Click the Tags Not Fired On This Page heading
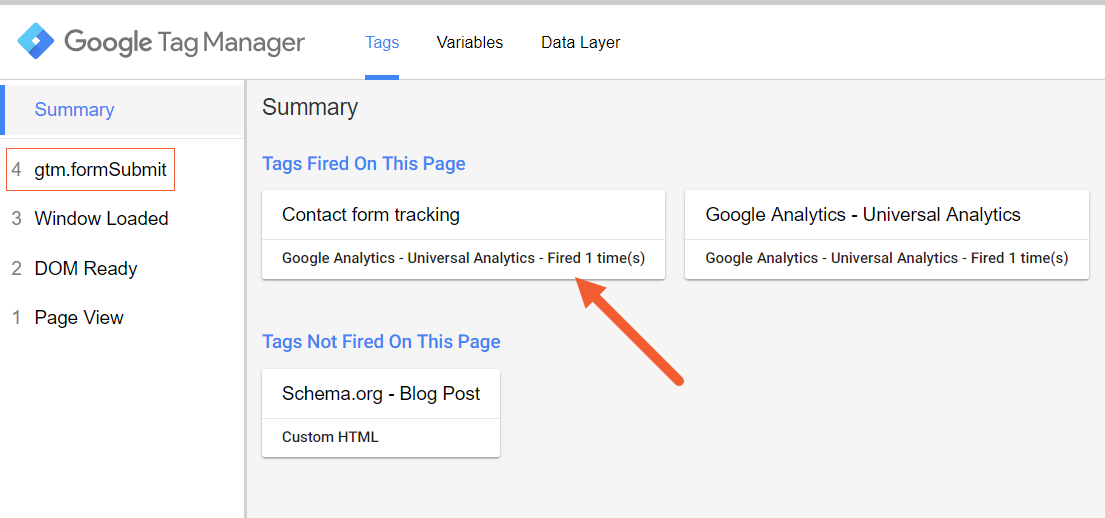The image size is (1105, 518). point(381,342)
